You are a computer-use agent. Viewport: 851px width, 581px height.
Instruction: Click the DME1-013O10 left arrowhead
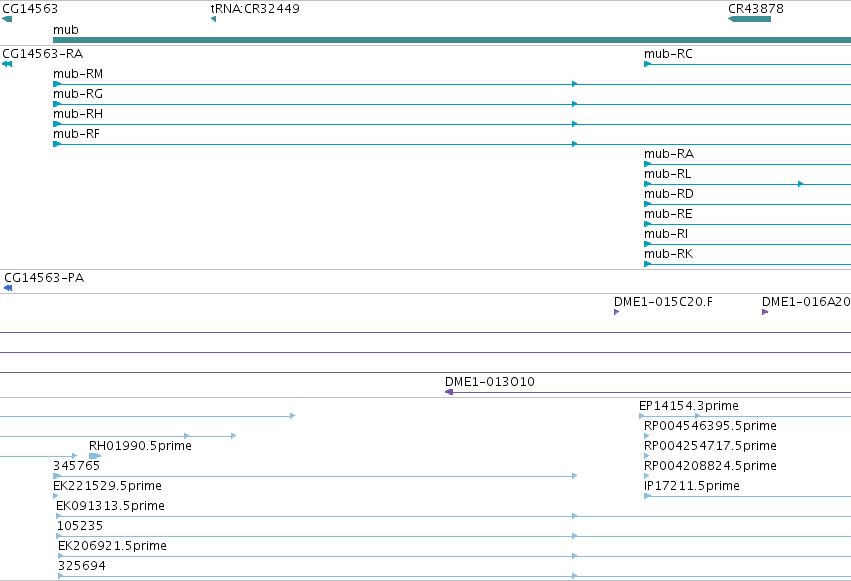[x=449, y=392]
